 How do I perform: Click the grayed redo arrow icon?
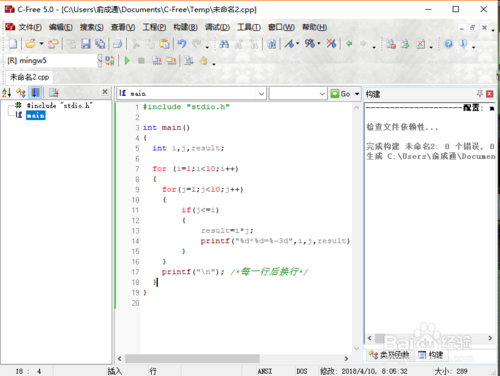coord(197,44)
